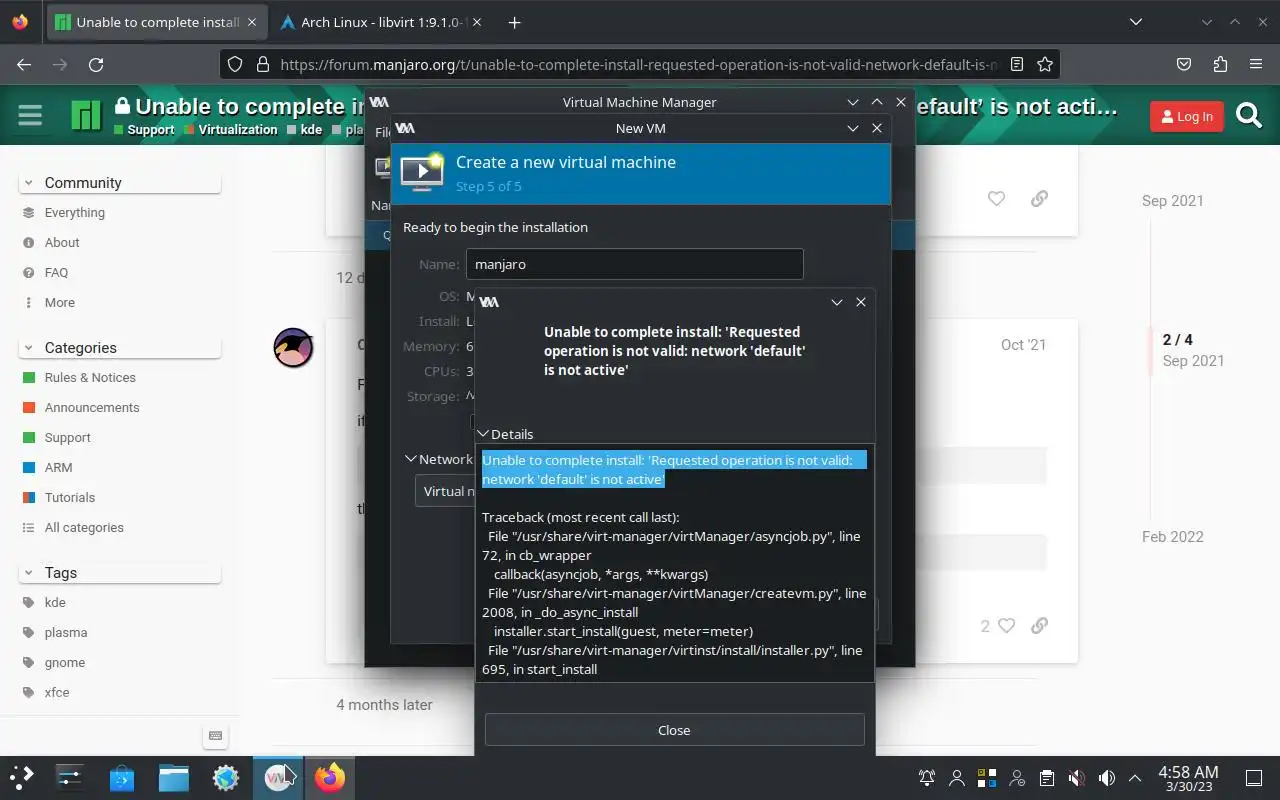Image resolution: width=1280 pixels, height=800 pixels.
Task: Select the gnome tag in sidebar
Action: (x=65, y=662)
